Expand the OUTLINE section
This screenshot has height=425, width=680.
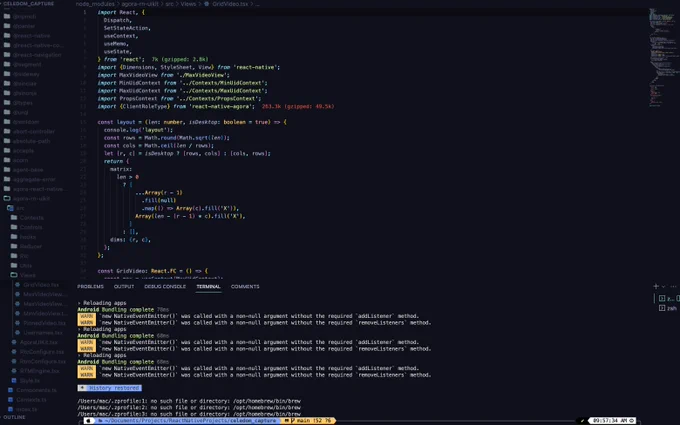15,417
